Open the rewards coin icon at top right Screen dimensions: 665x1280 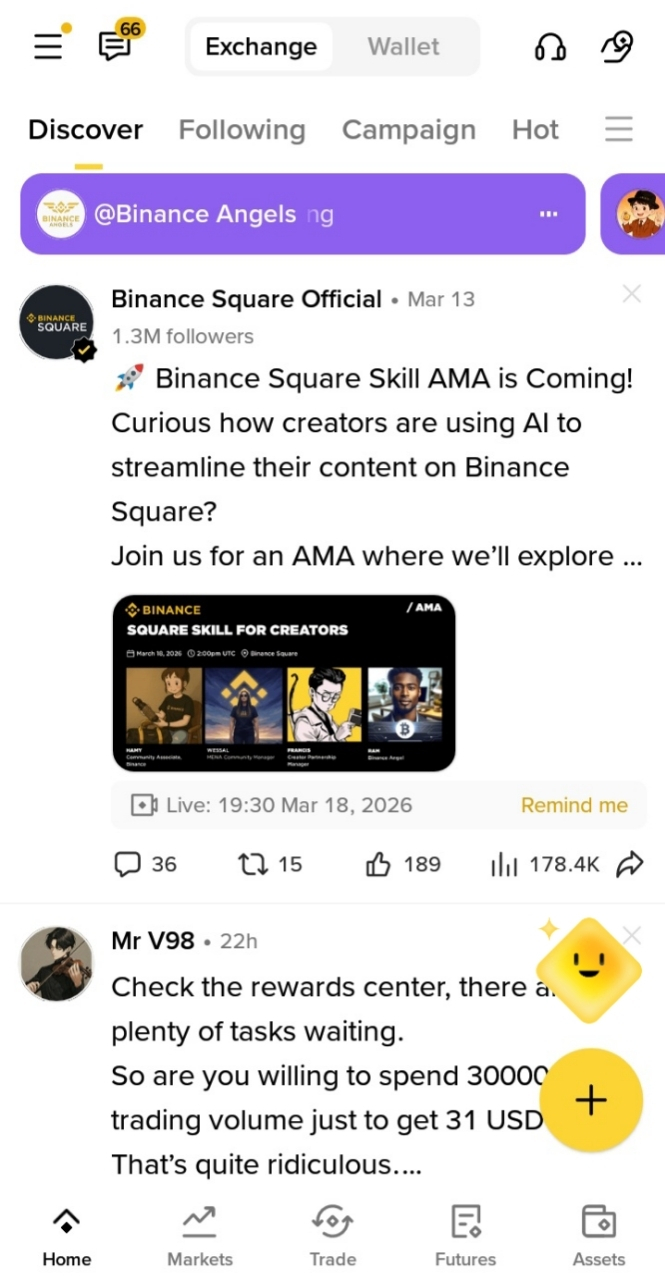pyautogui.click(x=616, y=47)
